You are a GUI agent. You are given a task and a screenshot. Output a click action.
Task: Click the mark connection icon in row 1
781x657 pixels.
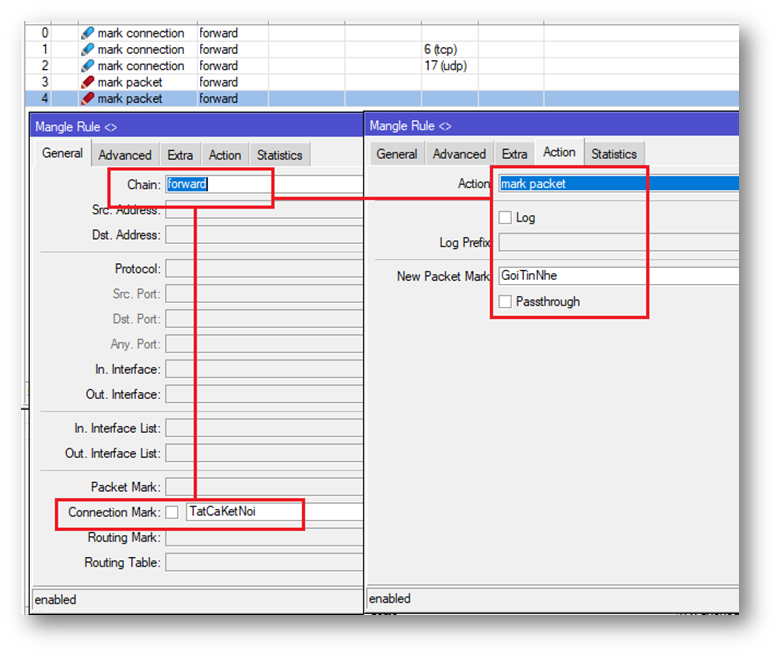click(x=88, y=50)
